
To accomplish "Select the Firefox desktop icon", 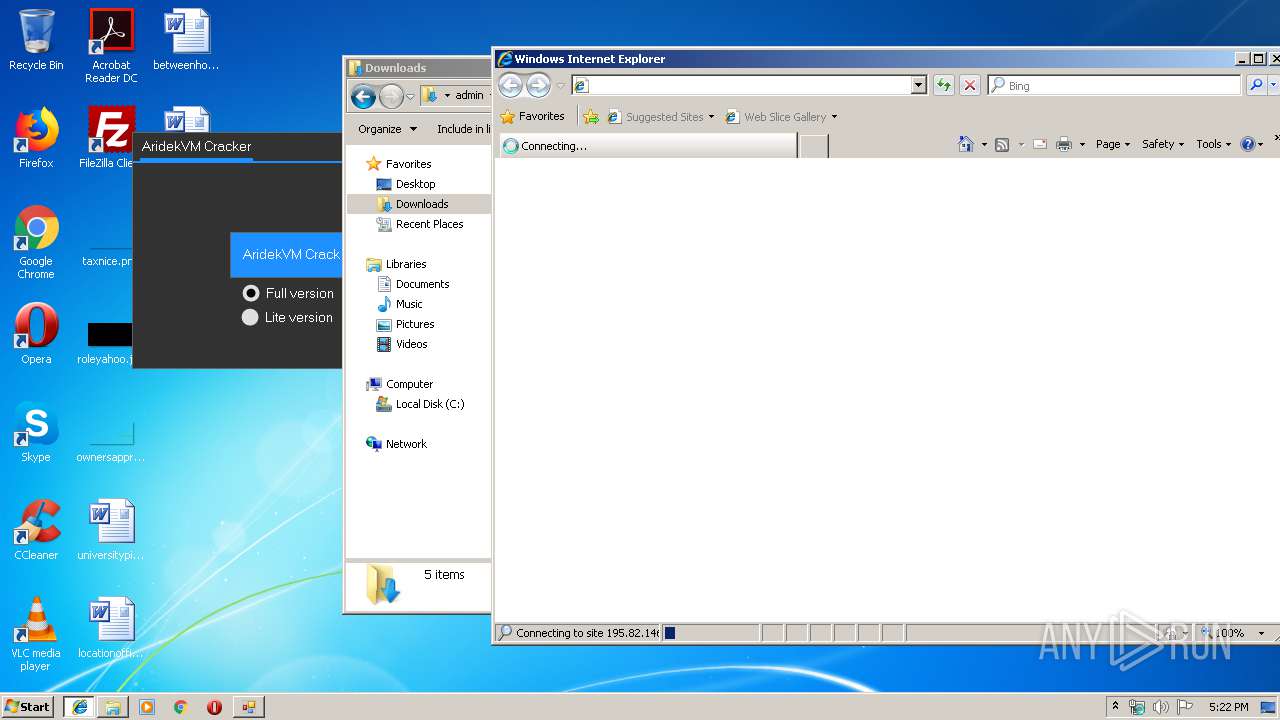I will [x=36, y=138].
